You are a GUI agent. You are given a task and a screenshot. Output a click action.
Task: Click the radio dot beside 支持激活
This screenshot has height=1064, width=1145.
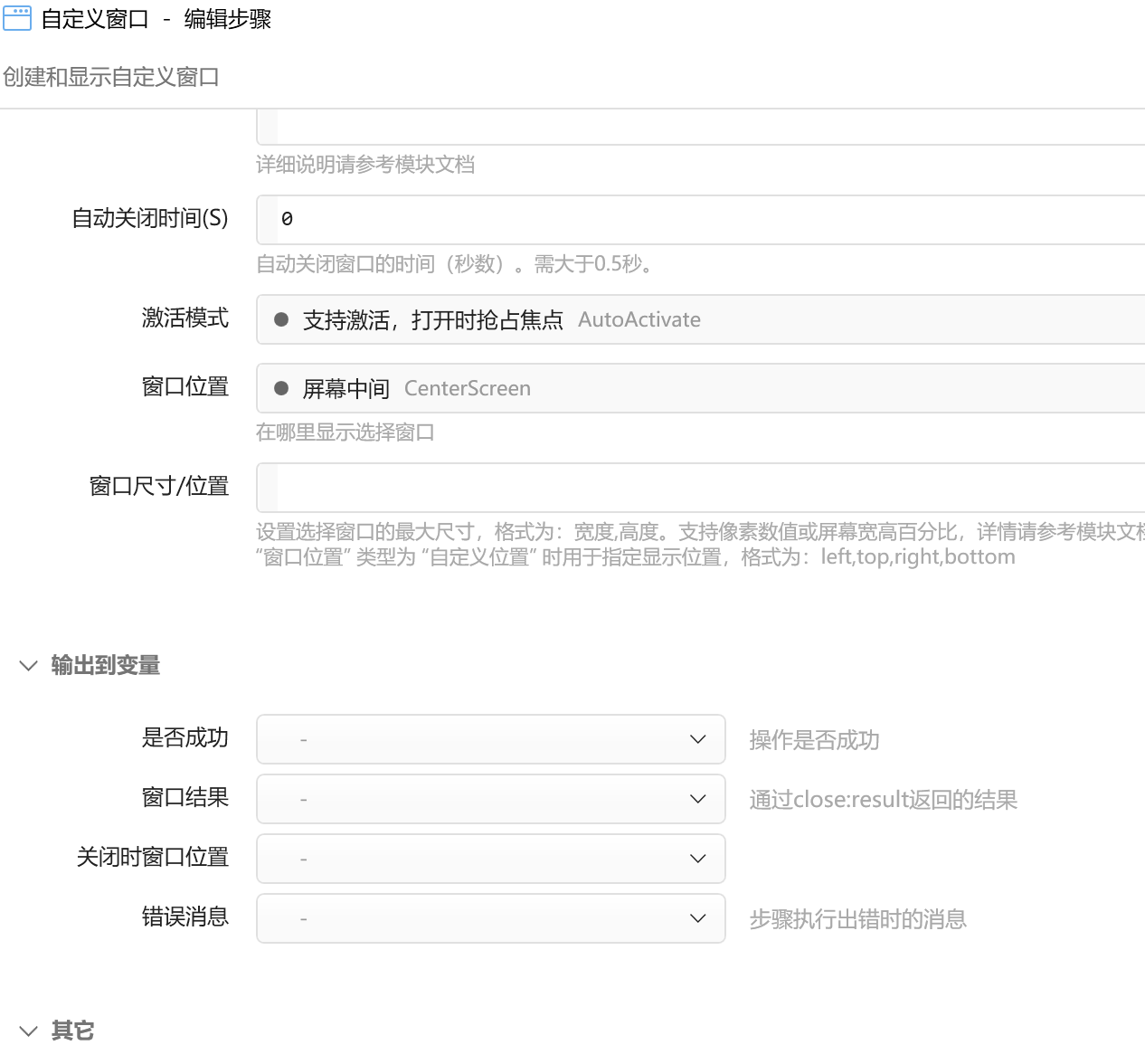[281, 319]
